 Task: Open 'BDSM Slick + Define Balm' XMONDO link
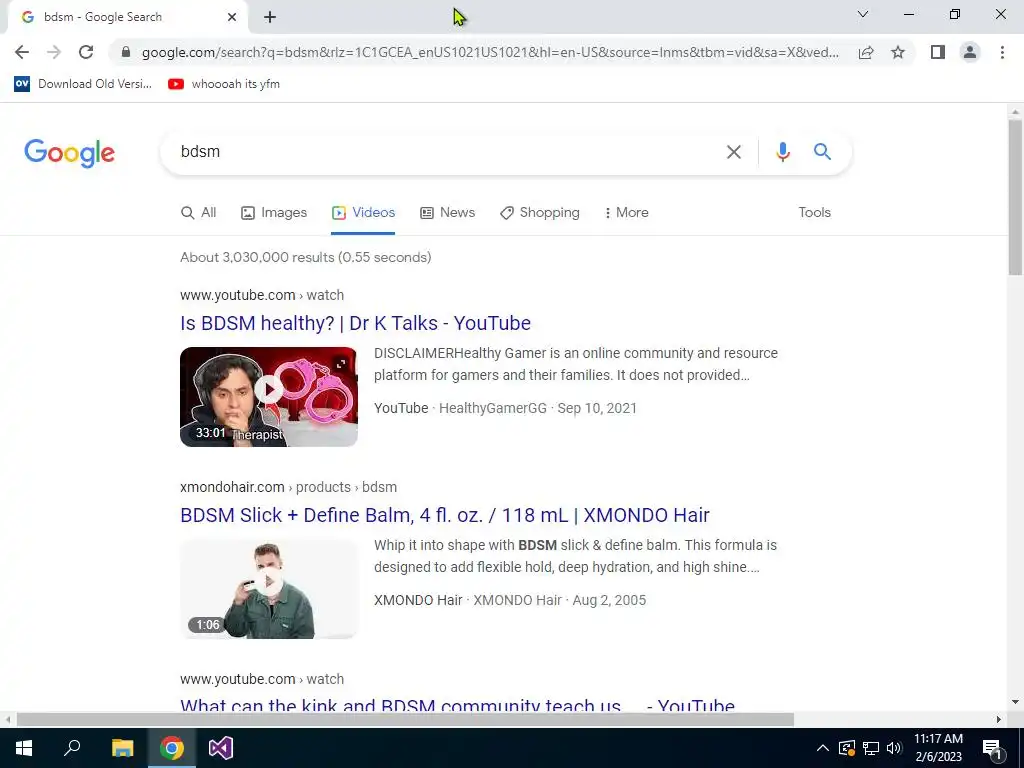445,515
